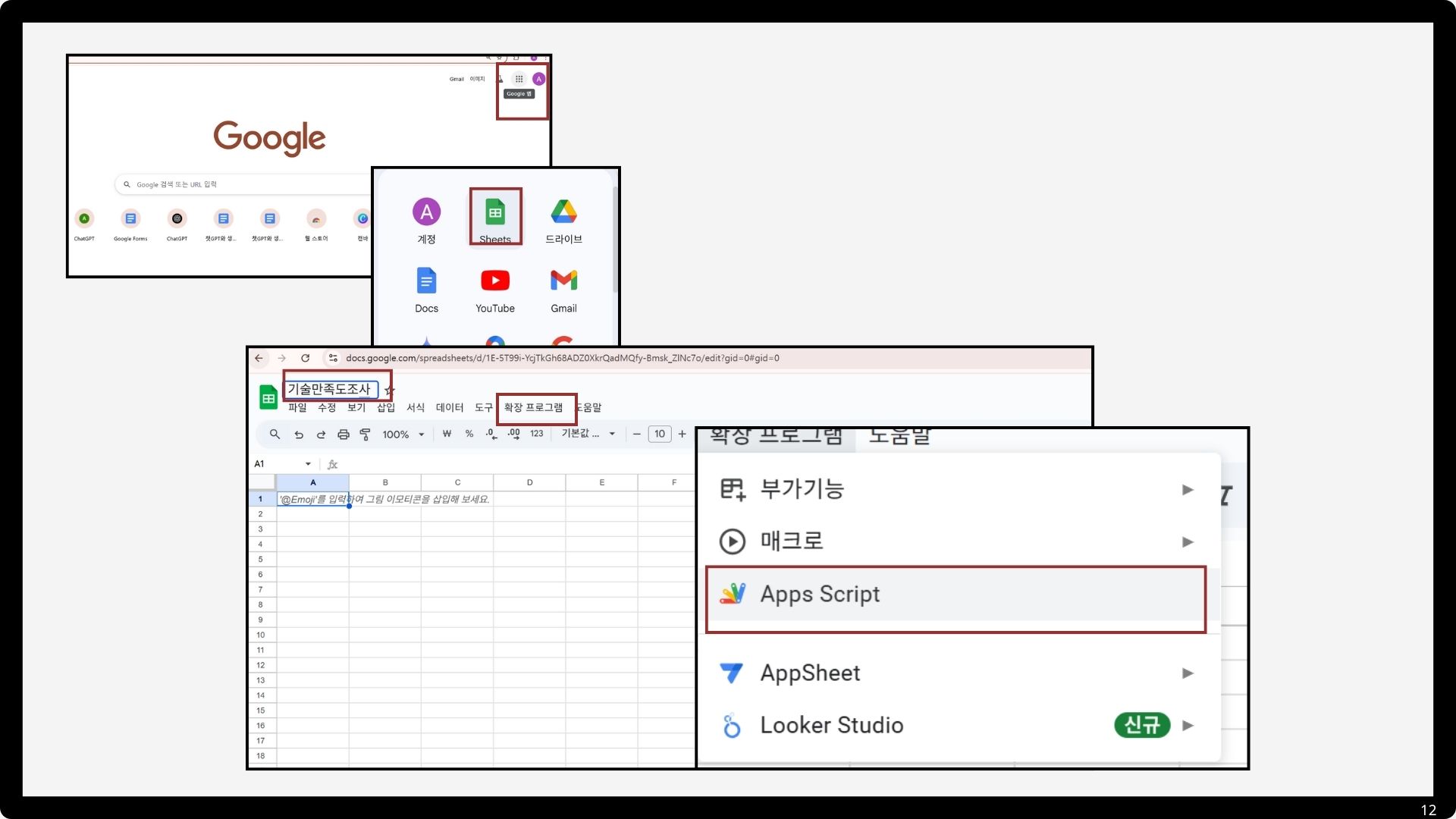Click the Sheets app icon
This screenshot has width=1456, height=819.
pyautogui.click(x=495, y=214)
